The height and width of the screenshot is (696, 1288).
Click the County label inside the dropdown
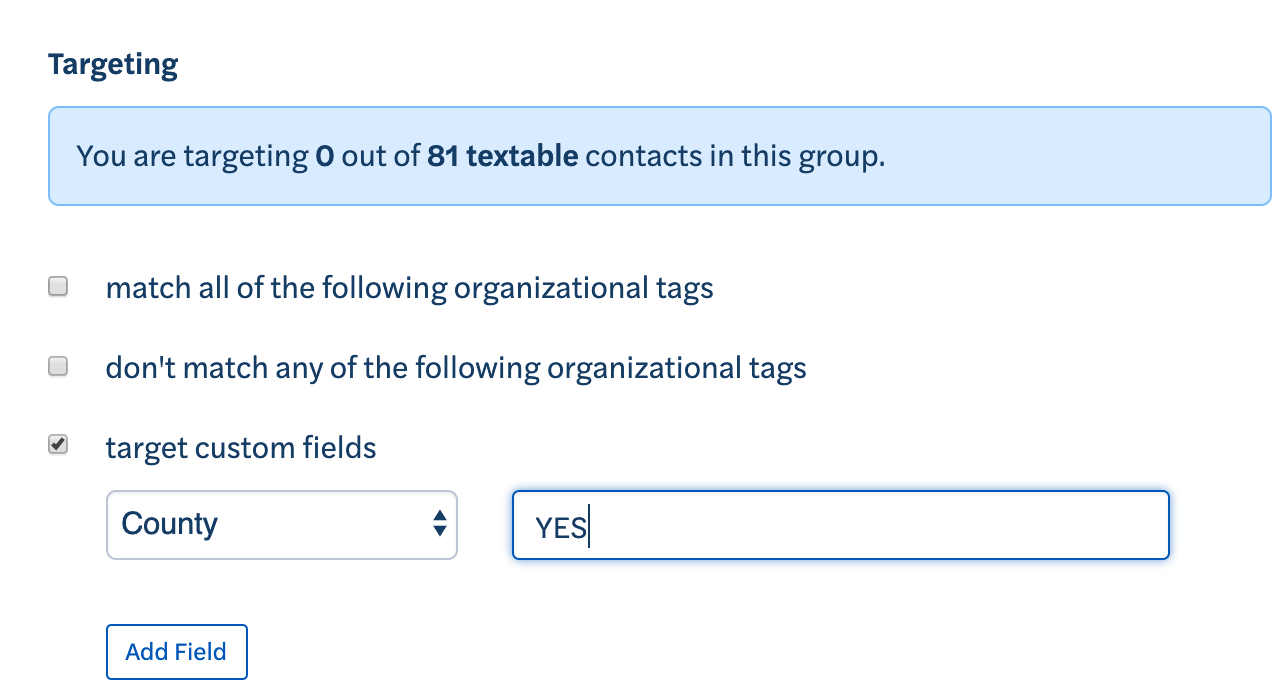(168, 524)
